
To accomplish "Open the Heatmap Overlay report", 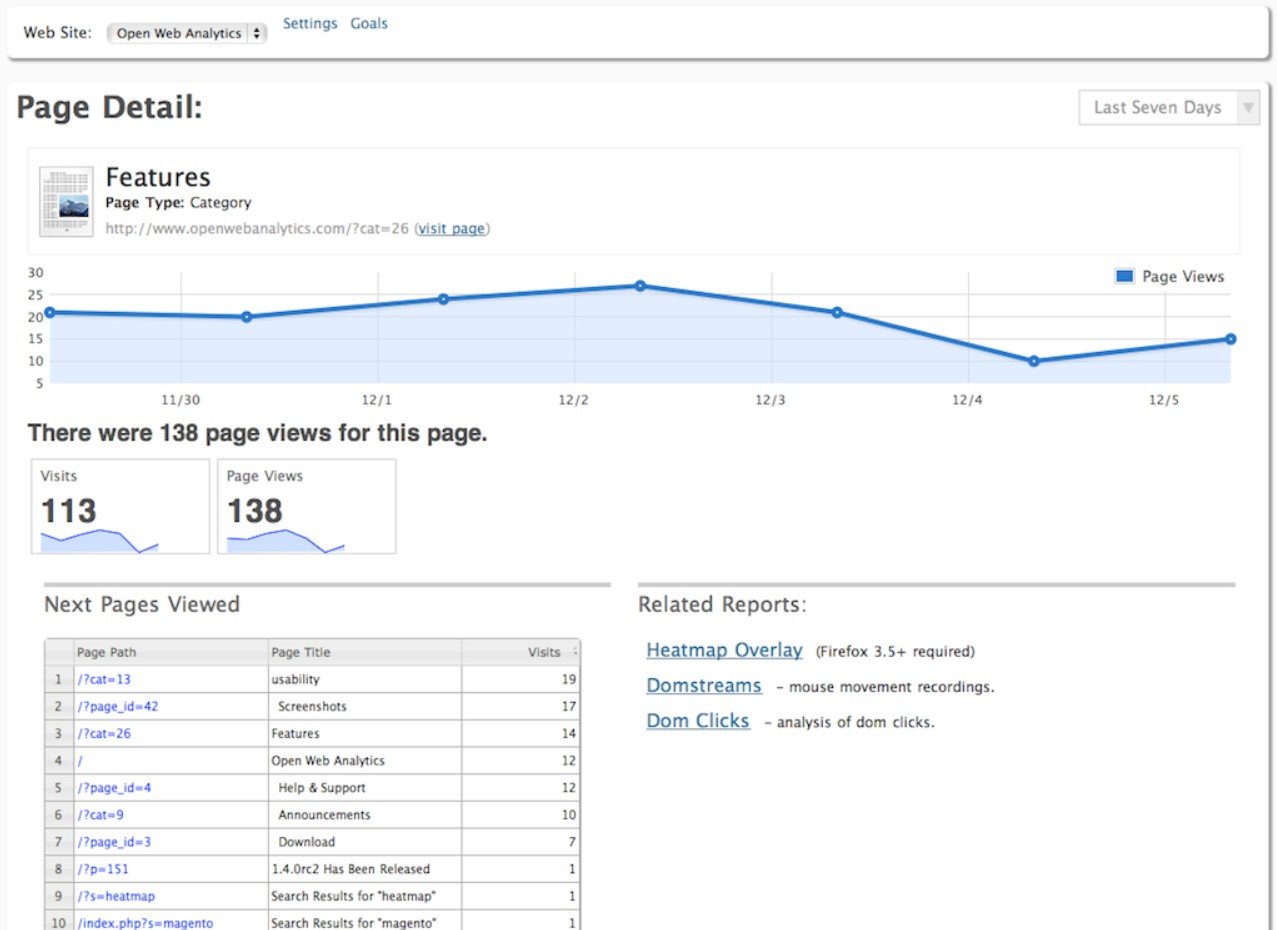I will (724, 650).
